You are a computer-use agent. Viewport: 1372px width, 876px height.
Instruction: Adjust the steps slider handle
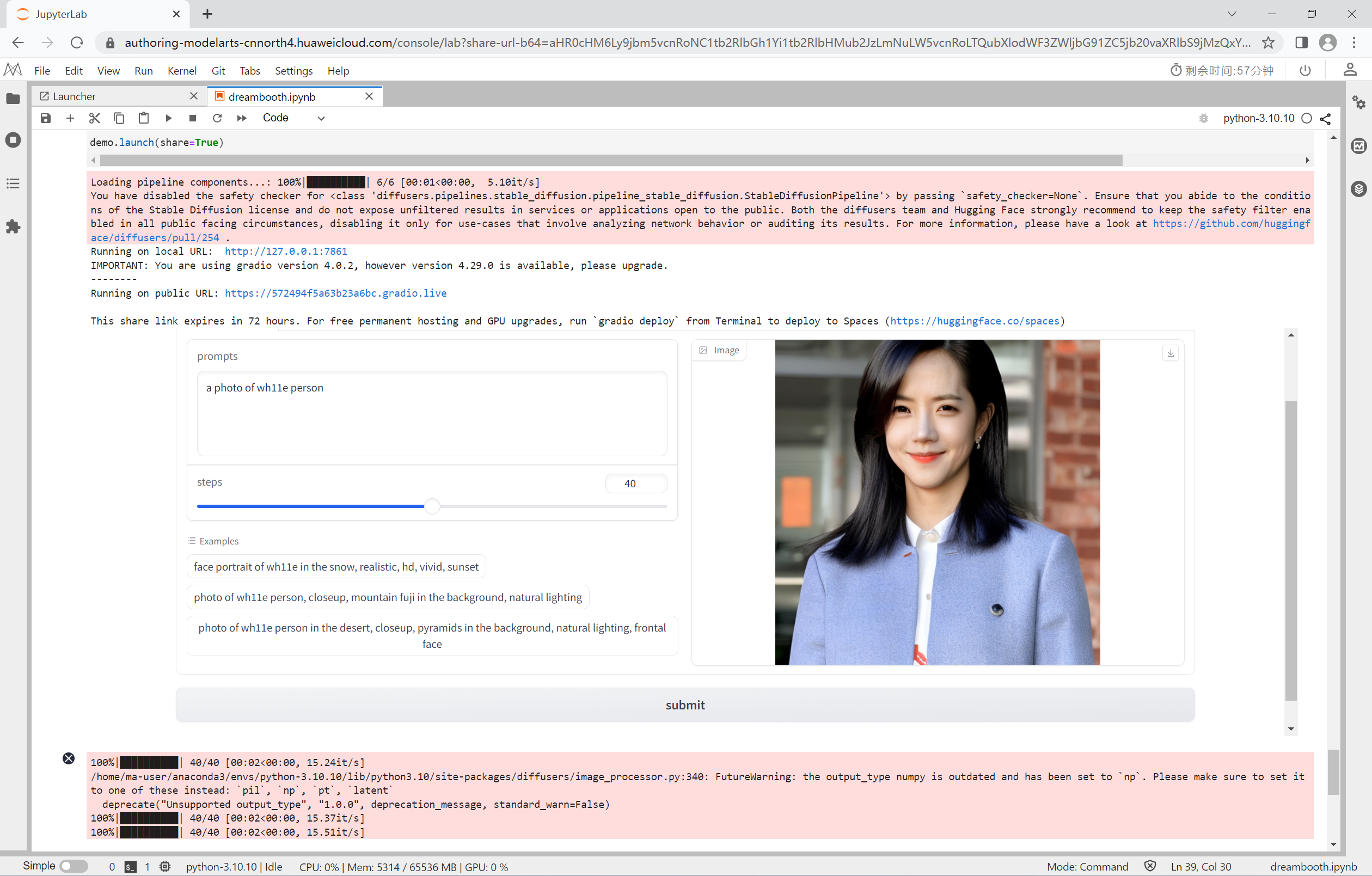click(x=431, y=506)
